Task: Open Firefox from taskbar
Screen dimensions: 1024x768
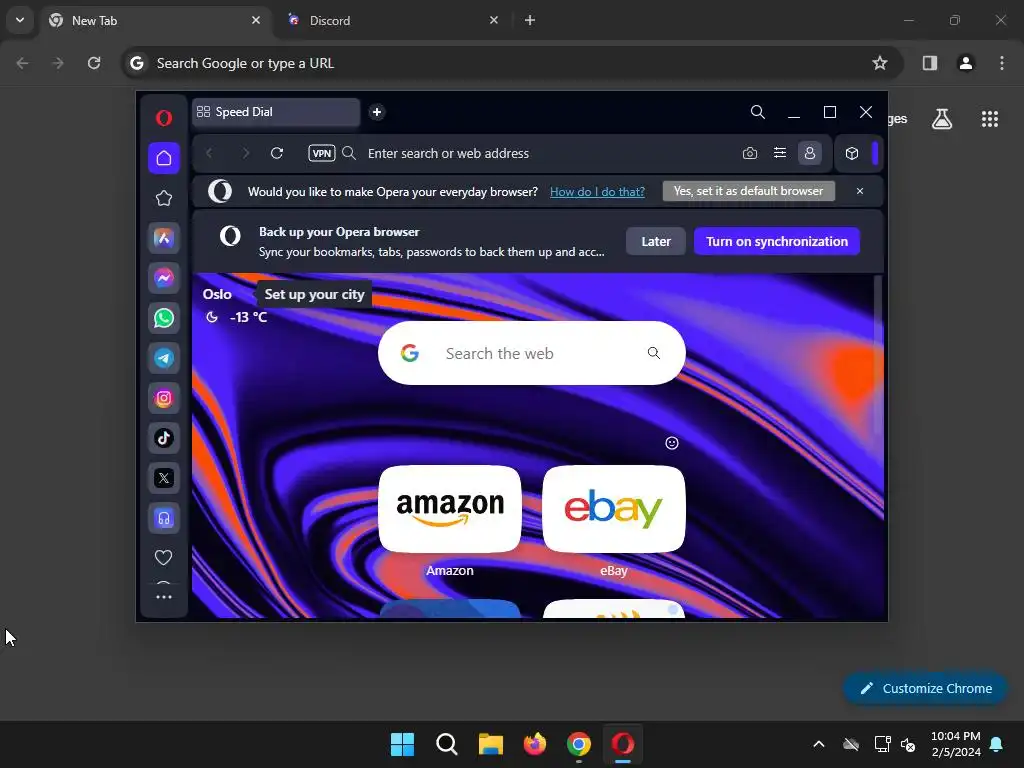Action: pos(535,744)
